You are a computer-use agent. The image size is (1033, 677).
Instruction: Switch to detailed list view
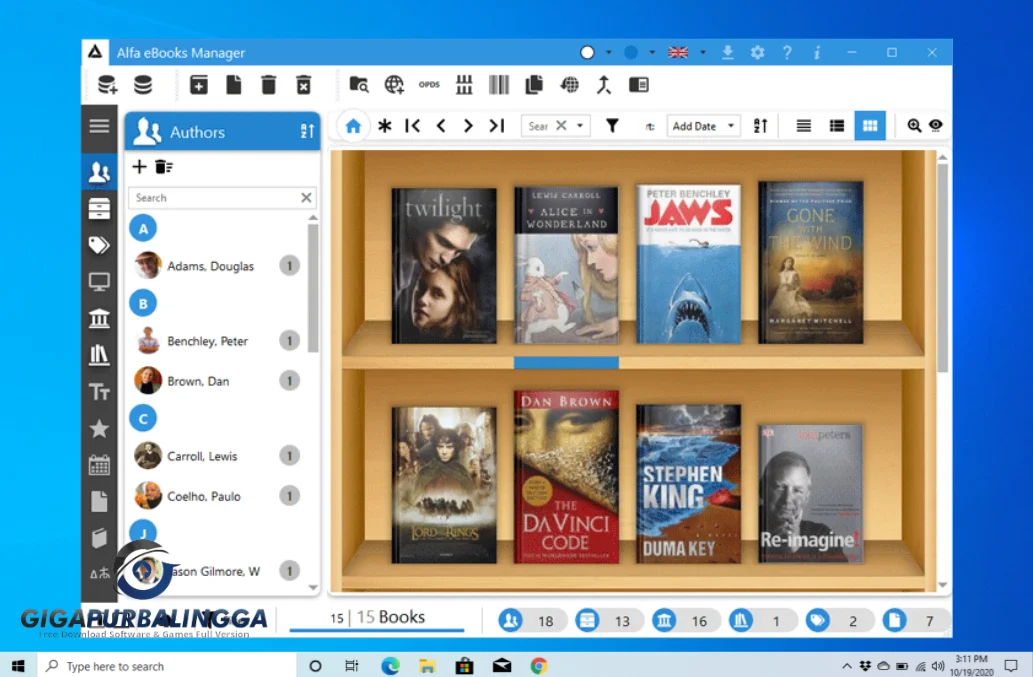tap(837, 126)
